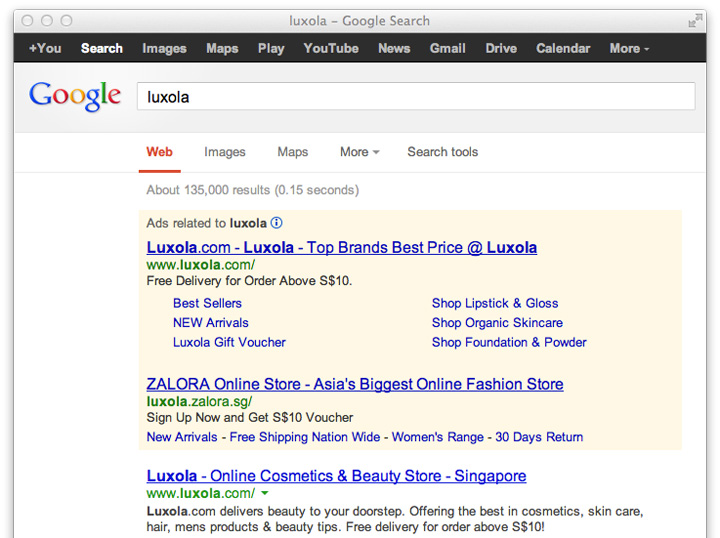Open the ZALORA Online Store ad title
This screenshot has height=538, width=720.
coord(355,384)
